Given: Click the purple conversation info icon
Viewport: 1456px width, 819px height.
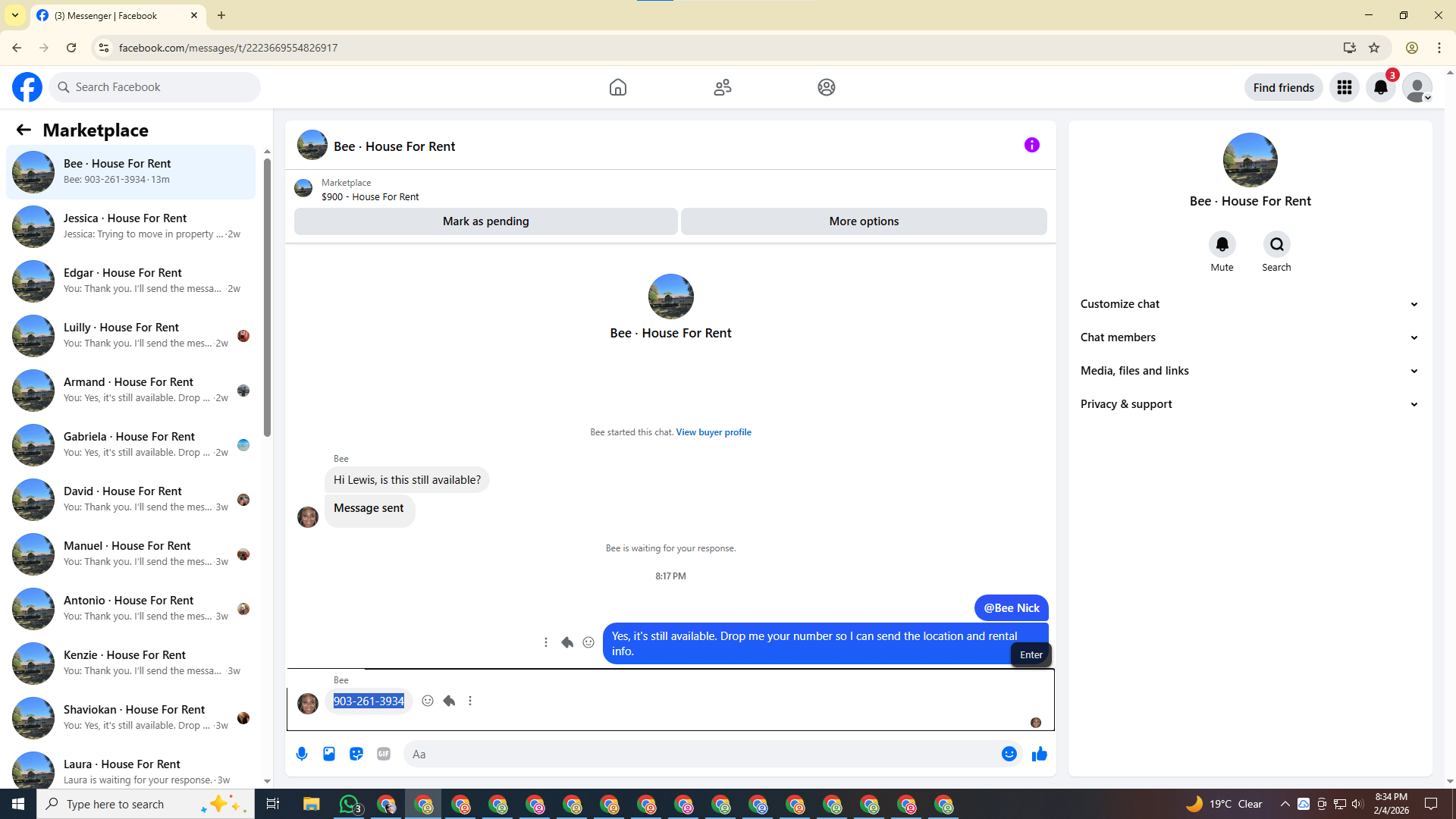Looking at the screenshot, I should click(x=1031, y=145).
